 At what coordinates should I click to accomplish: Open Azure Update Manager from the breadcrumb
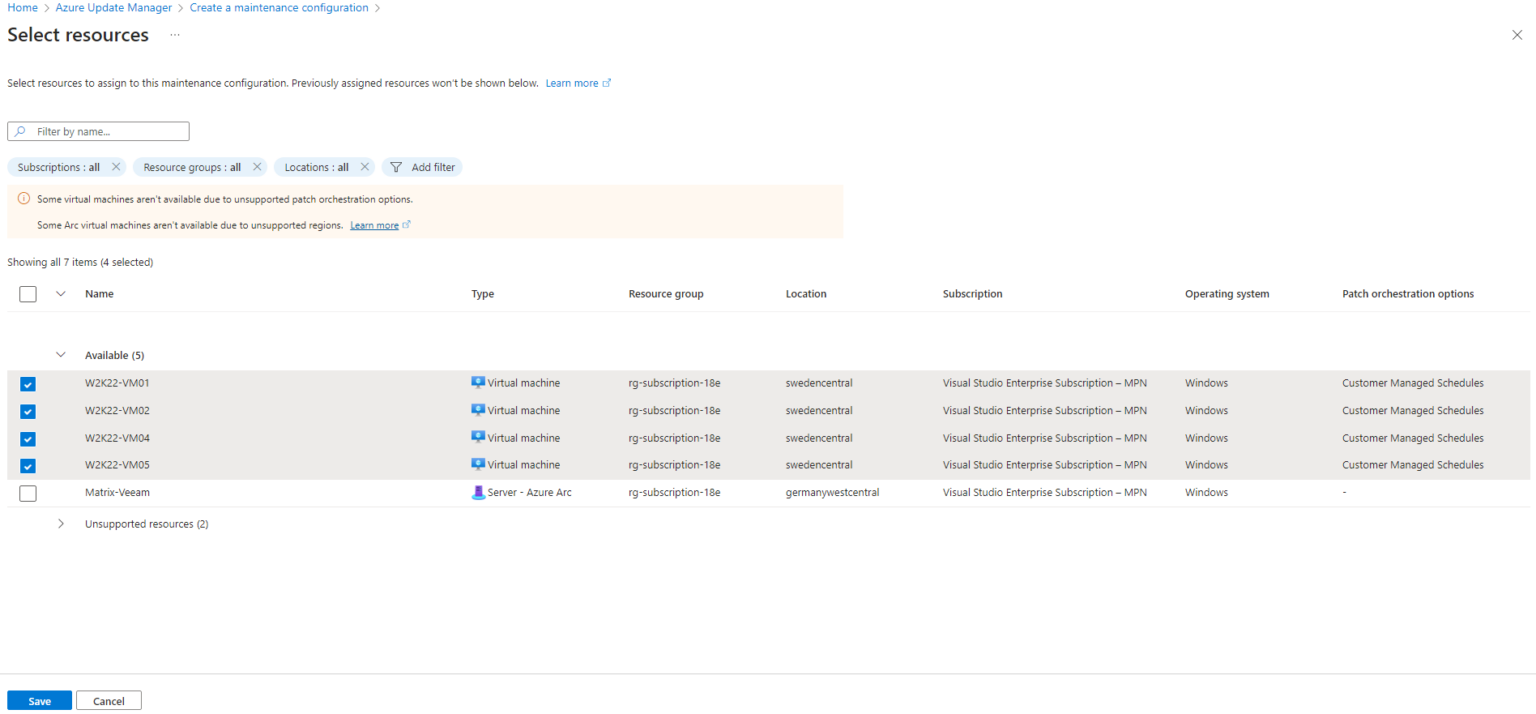113,7
